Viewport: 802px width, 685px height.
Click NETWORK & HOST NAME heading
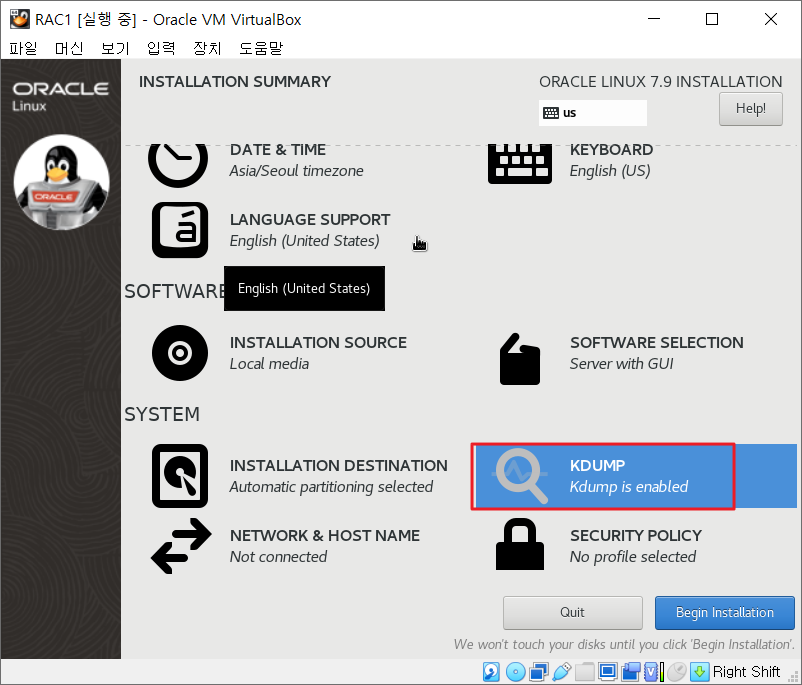325,536
